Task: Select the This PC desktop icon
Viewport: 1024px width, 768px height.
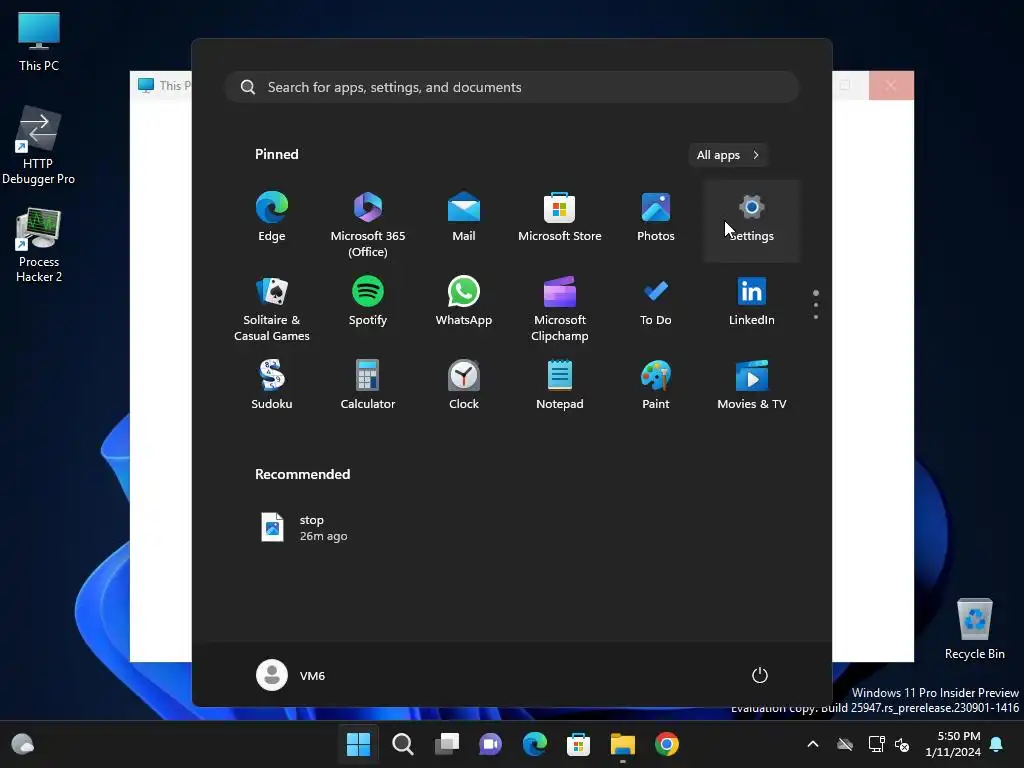Action: (x=39, y=42)
